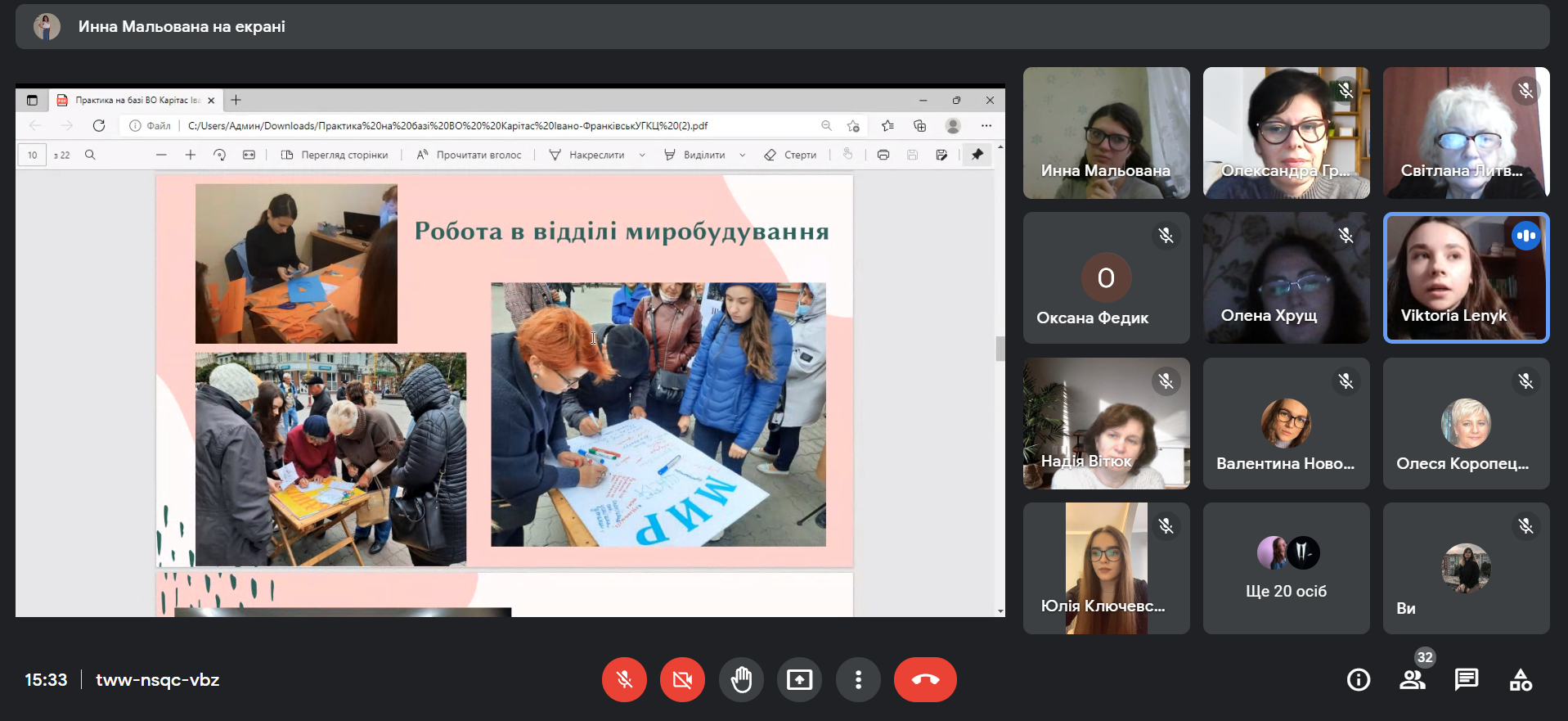This screenshot has width=1568, height=721.
Task: Click Прочитати вголос in PDF toolbar
Action: point(469,155)
